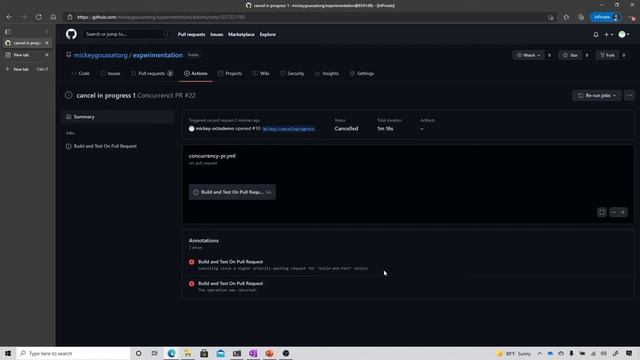
Task: Click the 'Search or jump to...' field
Action: pyautogui.click(x=127, y=34)
